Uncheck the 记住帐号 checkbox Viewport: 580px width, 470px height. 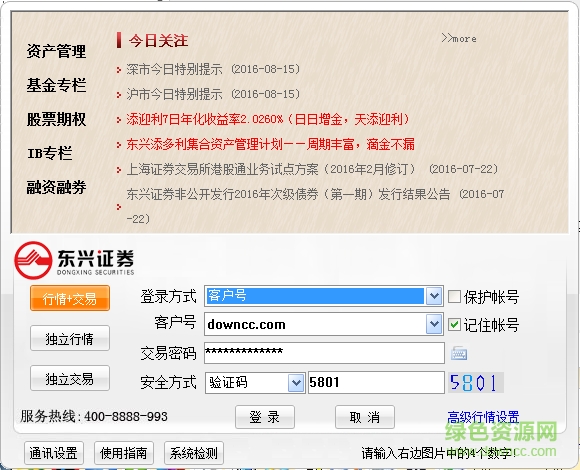[x=454, y=325]
